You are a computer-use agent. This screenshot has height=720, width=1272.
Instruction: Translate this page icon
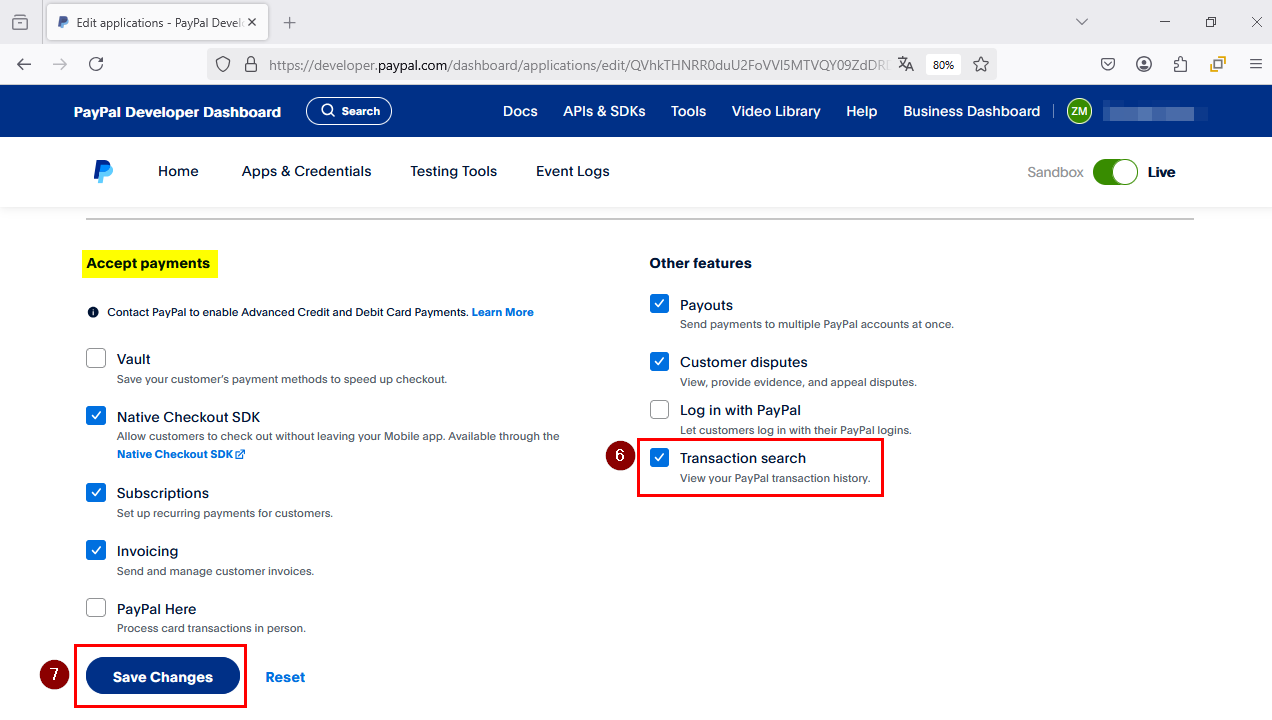pyautogui.click(x=906, y=64)
